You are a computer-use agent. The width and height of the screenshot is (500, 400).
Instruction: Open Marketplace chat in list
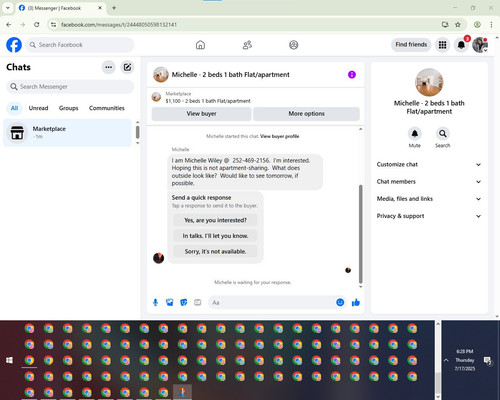[67, 133]
